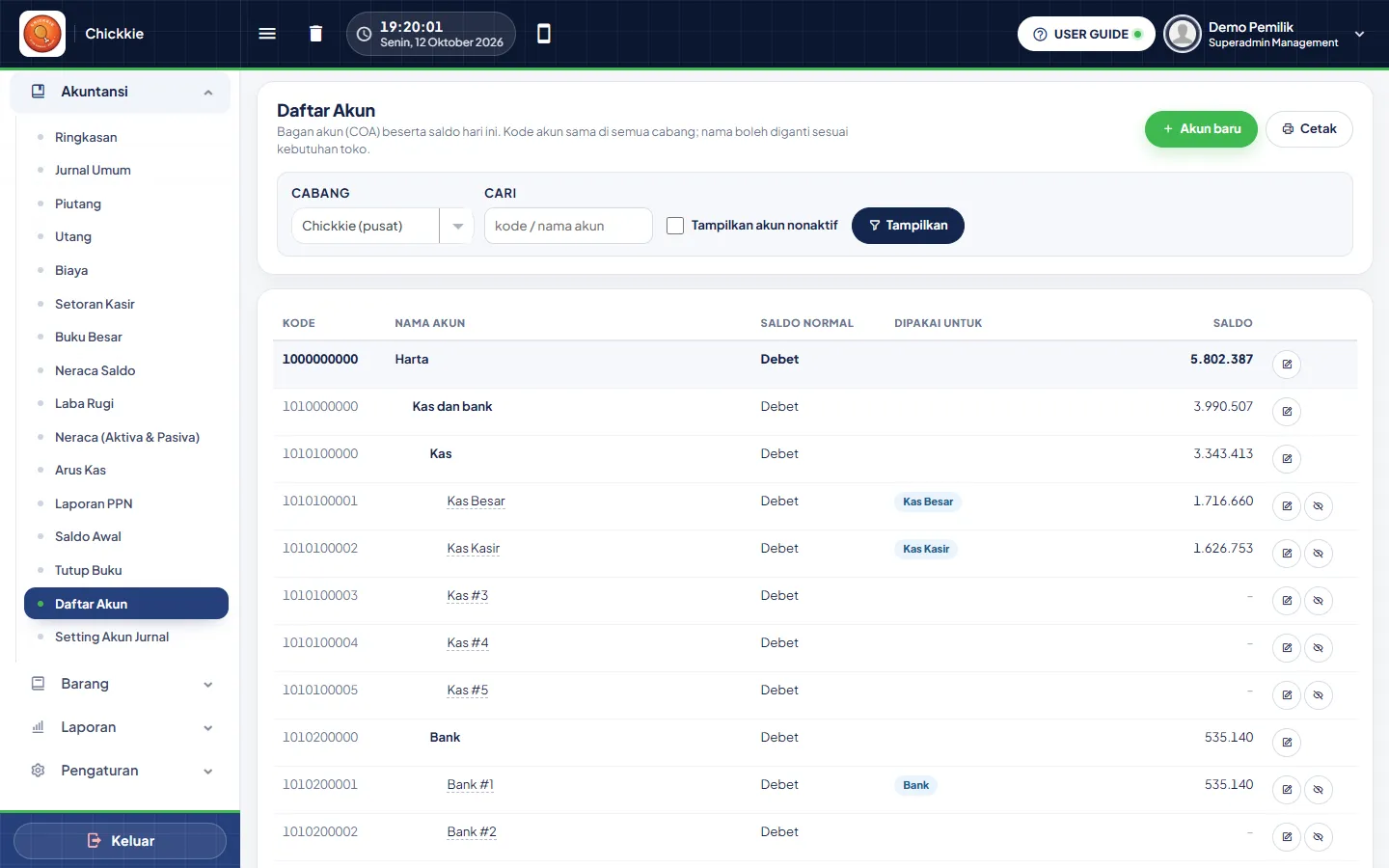Deactivate the Kas #3 account
Image resolution: width=1389 pixels, height=868 pixels.
pyautogui.click(x=1319, y=601)
